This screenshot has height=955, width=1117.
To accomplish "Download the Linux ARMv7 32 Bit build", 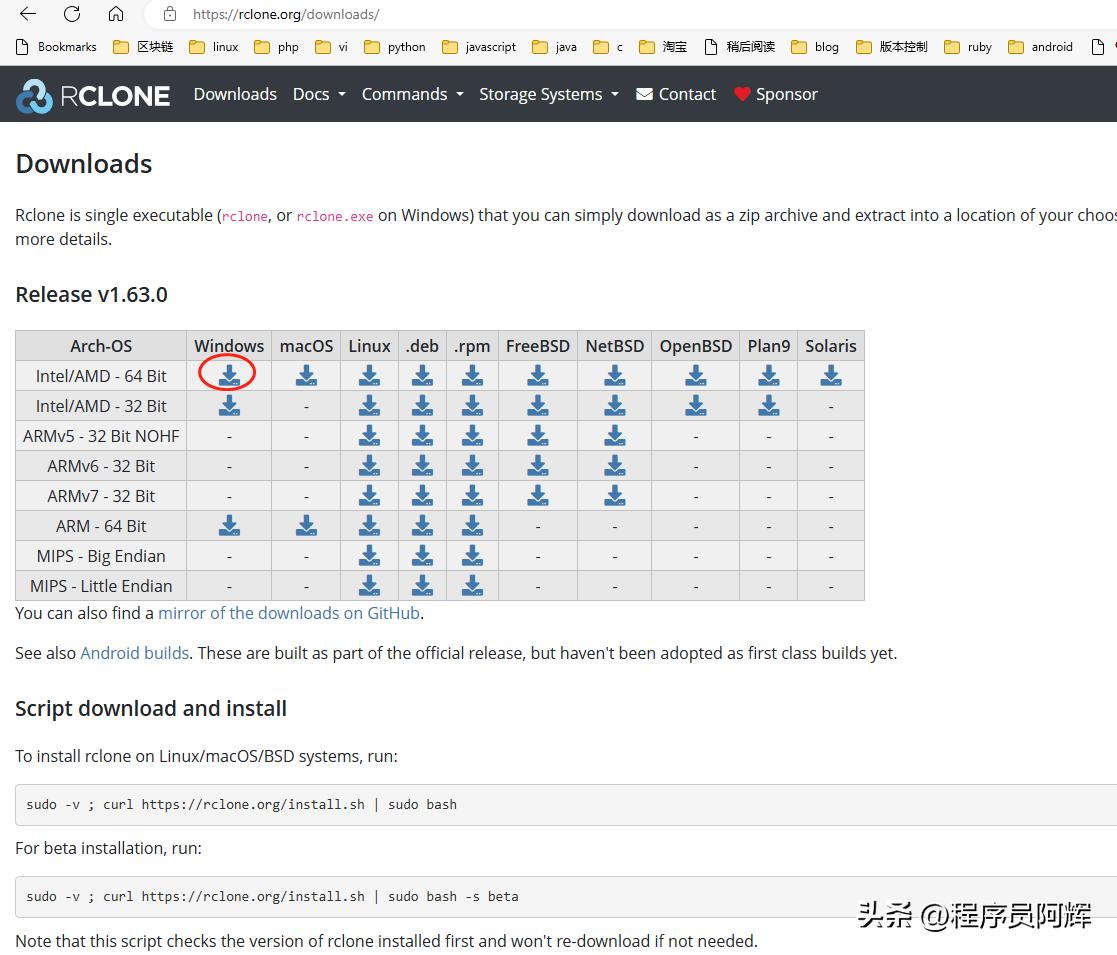I will [369, 495].
